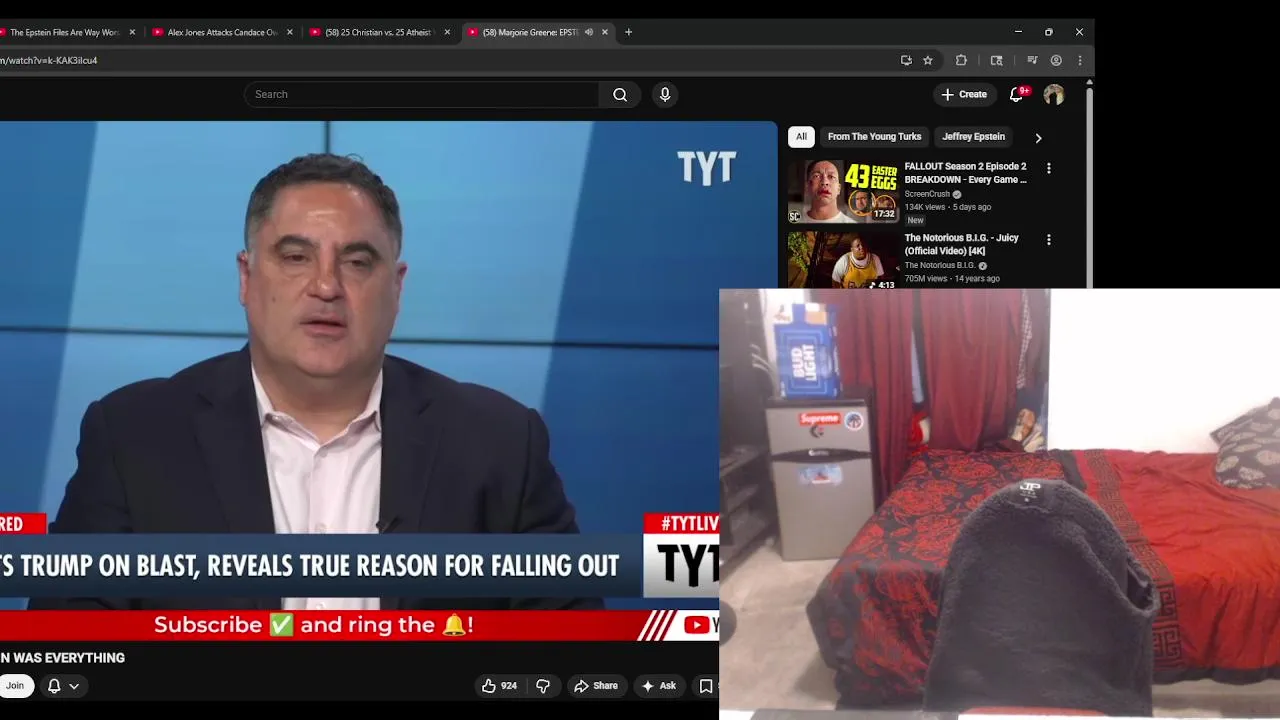Close the Marjorie Greene tab

(604, 32)
